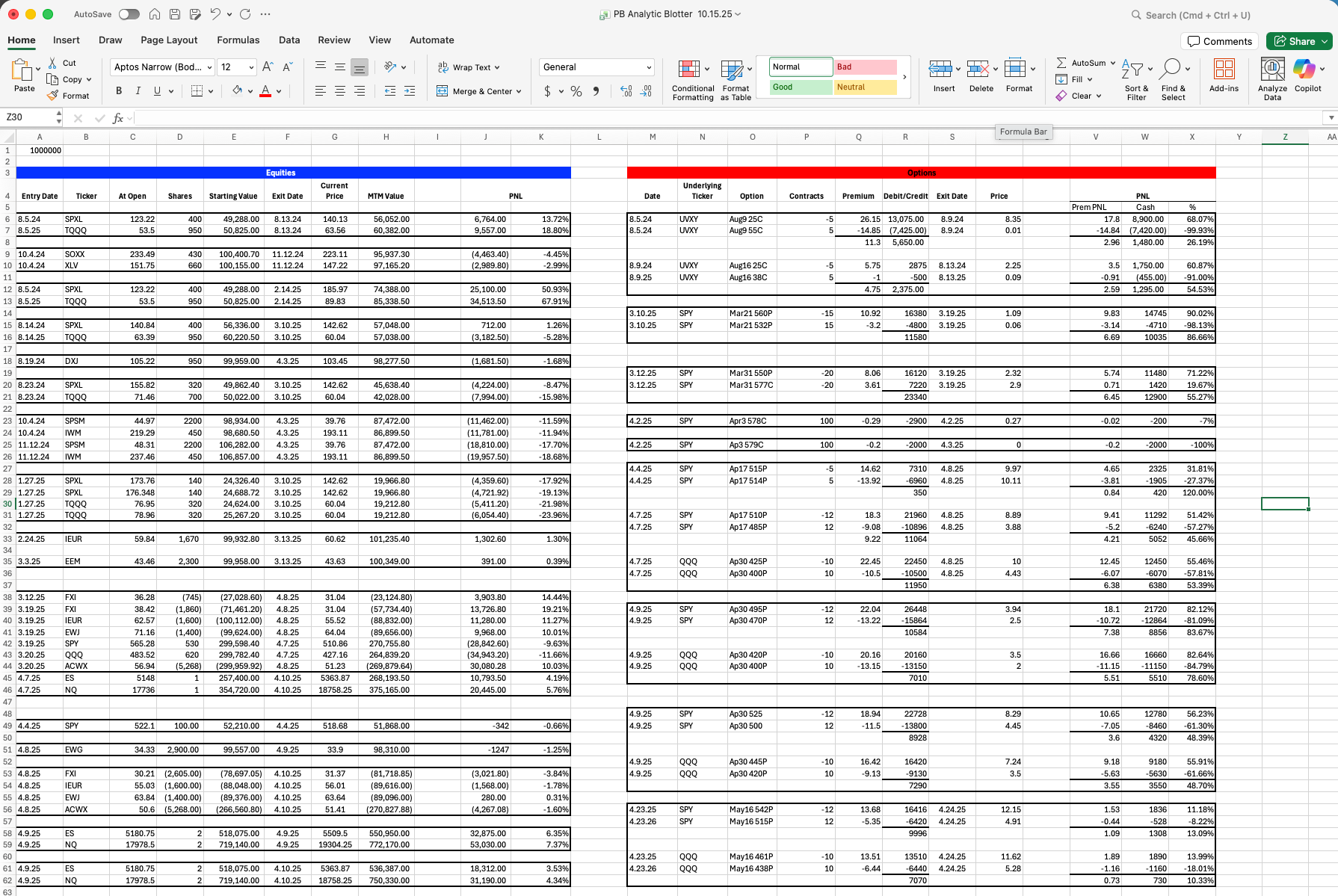The height and width of the screenshot is (896, 1338).
Task: Click the Decrease Indent icon
Action: 390,90
